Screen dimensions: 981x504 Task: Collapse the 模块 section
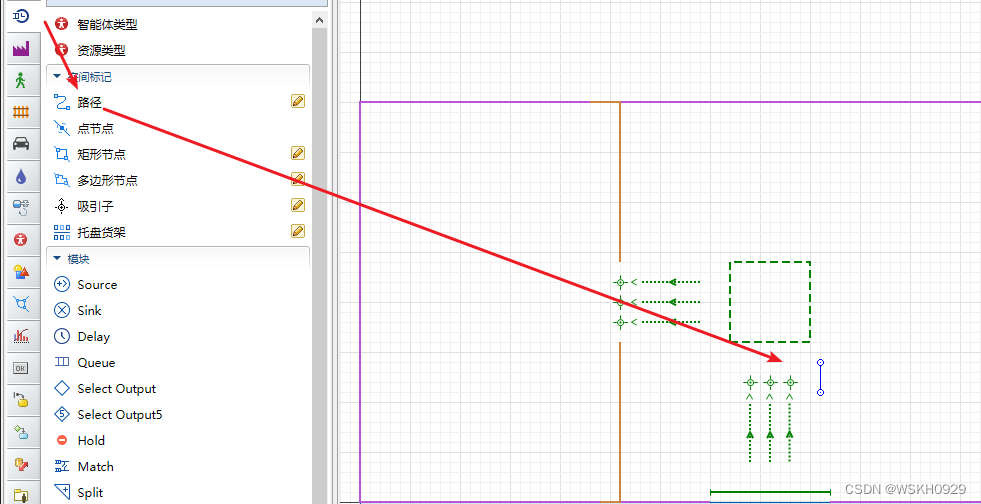(x=57, y=258)
